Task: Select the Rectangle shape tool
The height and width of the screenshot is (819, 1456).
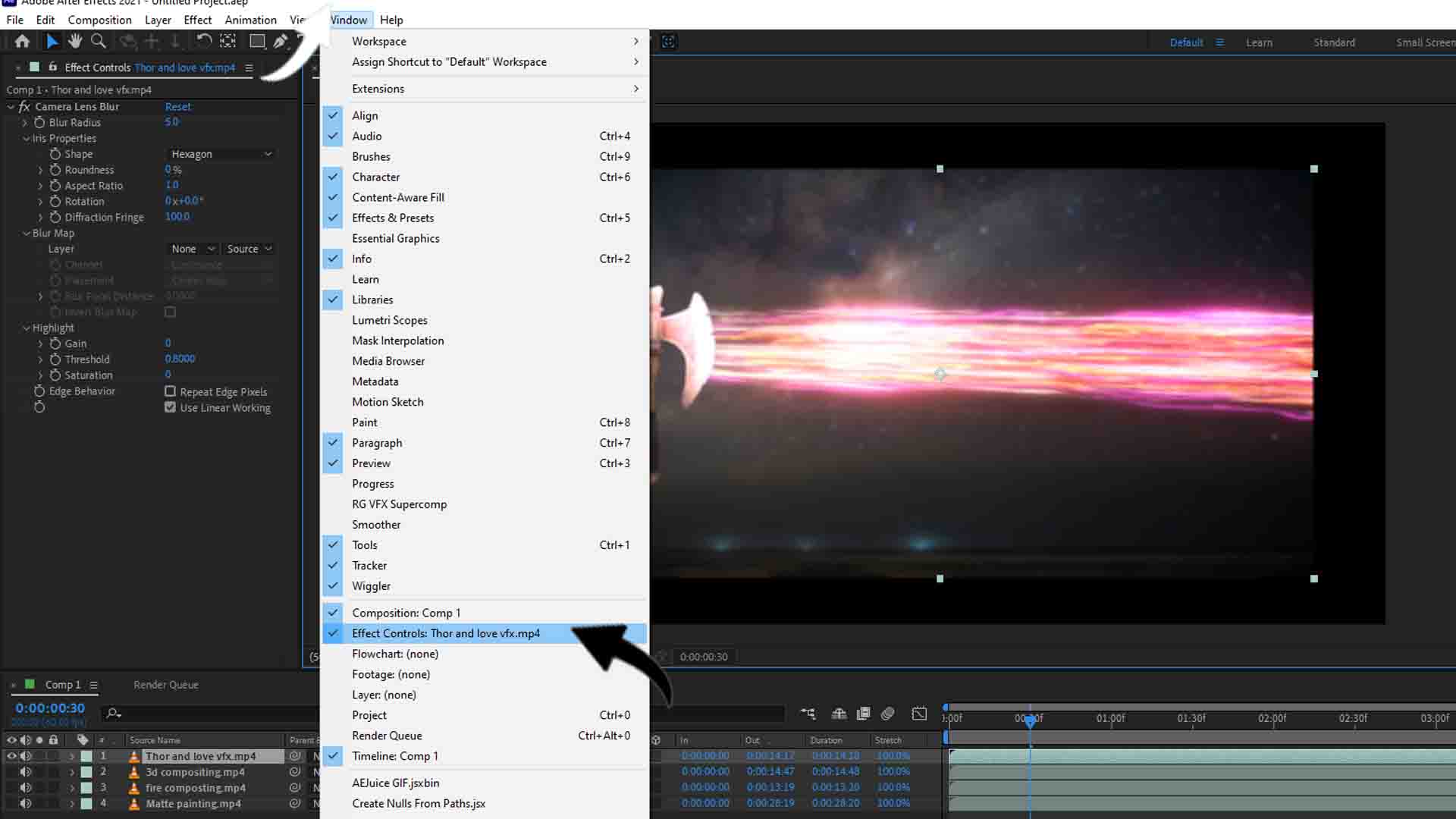Action: (x=257, y=42)
